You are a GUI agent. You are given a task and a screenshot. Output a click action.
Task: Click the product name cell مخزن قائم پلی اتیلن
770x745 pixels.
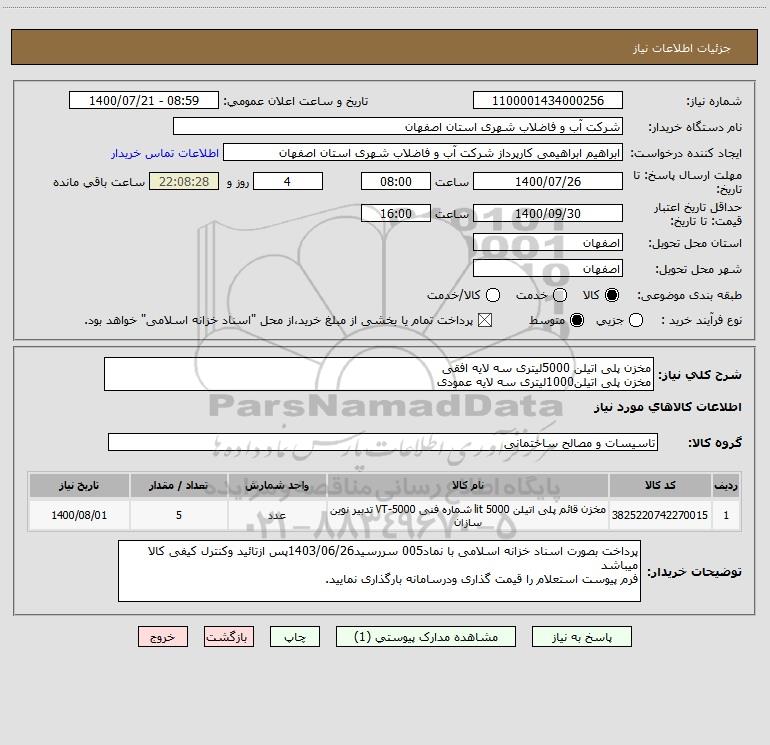[x=468, y=515]
